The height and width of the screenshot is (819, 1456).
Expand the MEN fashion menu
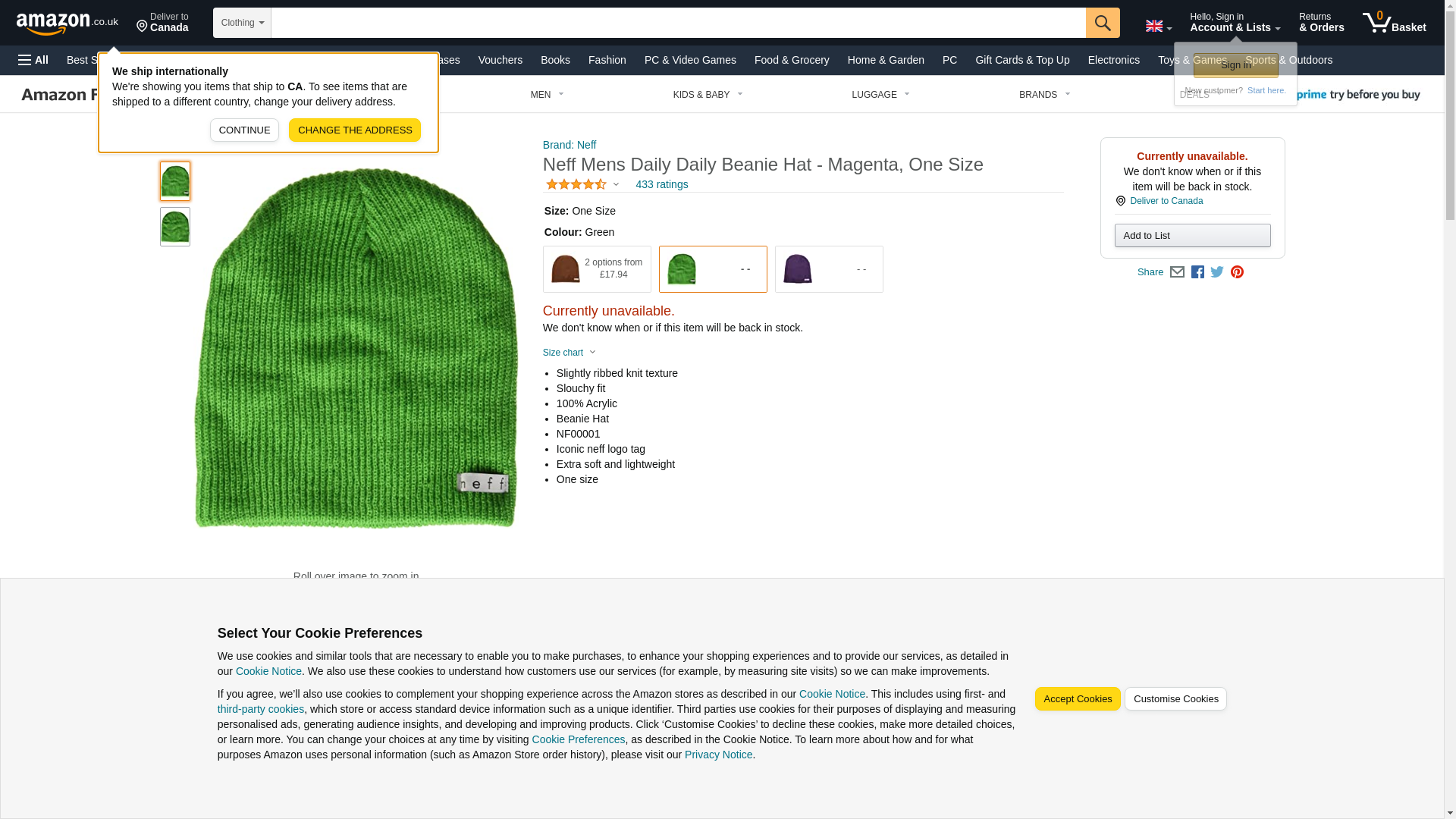[x=547, y=95]
